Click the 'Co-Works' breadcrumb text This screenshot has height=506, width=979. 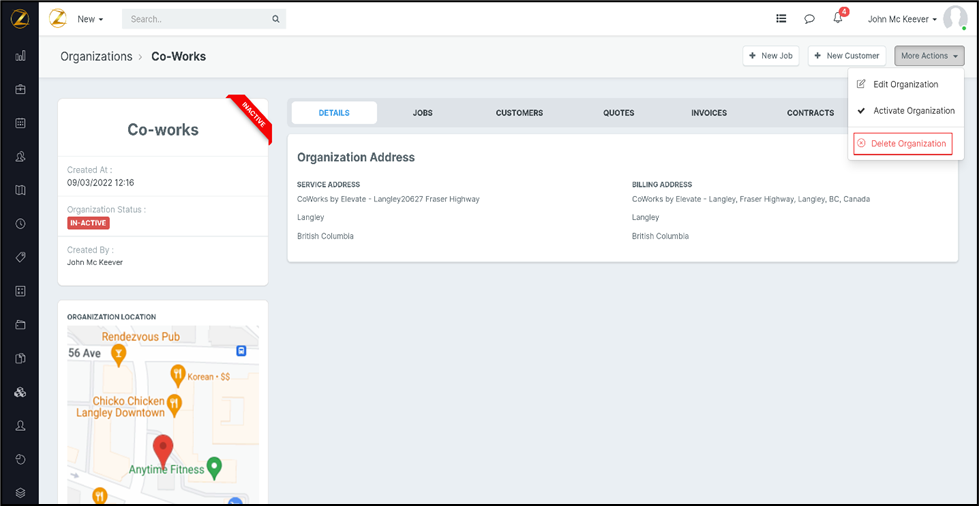(x=179, y=56)
